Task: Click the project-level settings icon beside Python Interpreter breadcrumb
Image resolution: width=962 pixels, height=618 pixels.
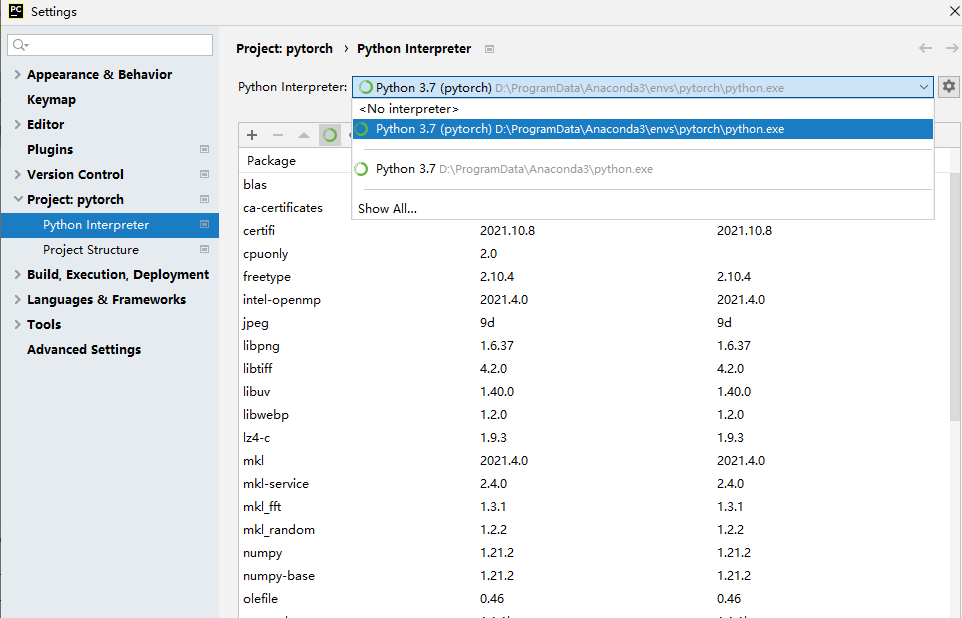Action: (489, 49)
